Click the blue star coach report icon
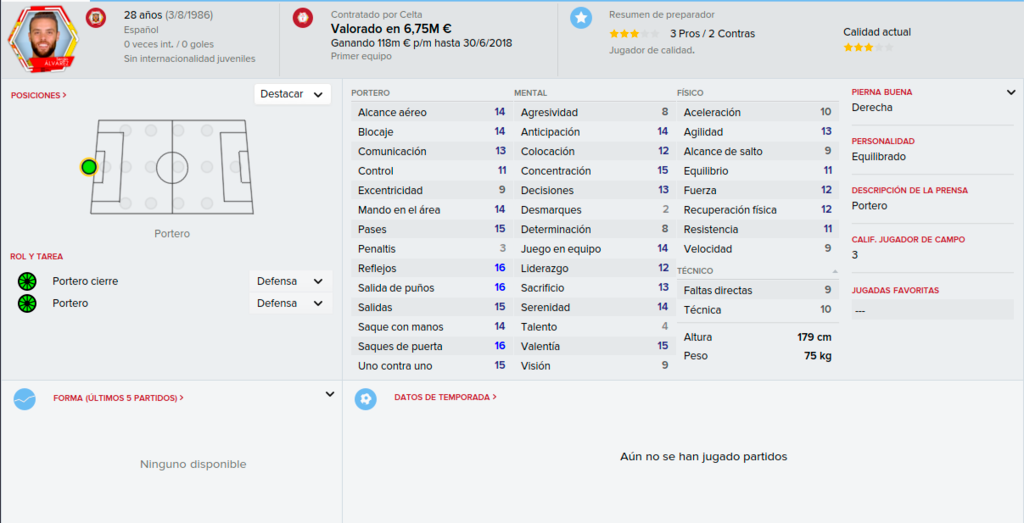 click(x=581, y=18)
